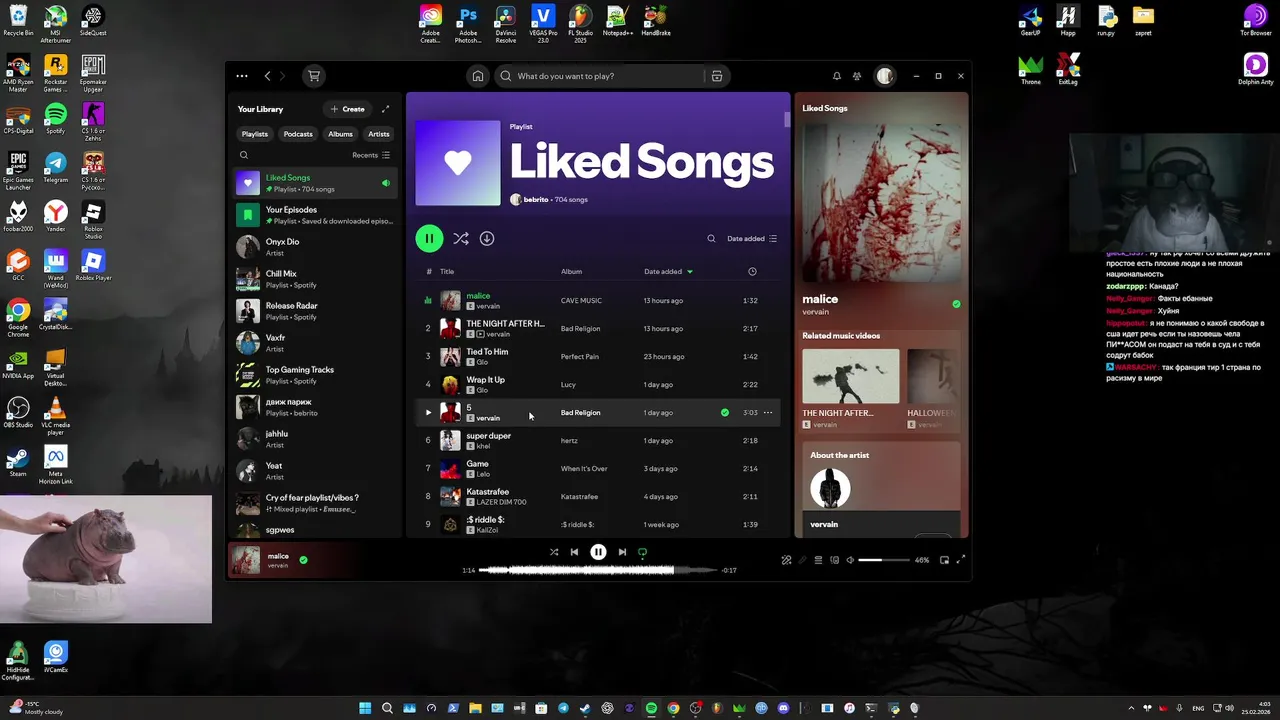Open the Date added view dropdown

(752, 239)
